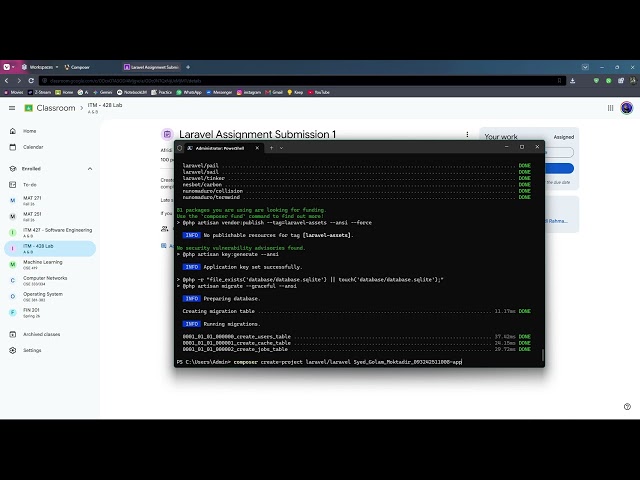The image size is (640, 480).
Task: Toggle the Classroom main menu hamburger
Action: [x=12, y=108]
